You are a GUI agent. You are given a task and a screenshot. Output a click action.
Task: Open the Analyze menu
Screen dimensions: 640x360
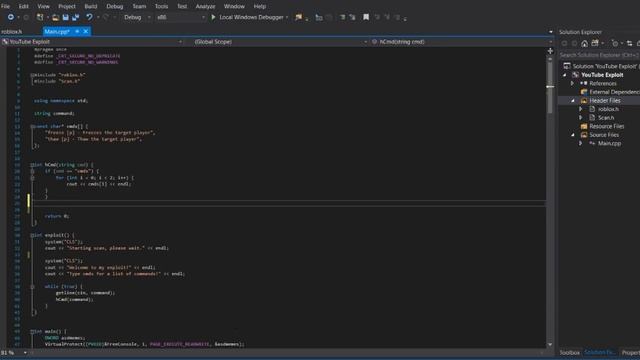205,6
